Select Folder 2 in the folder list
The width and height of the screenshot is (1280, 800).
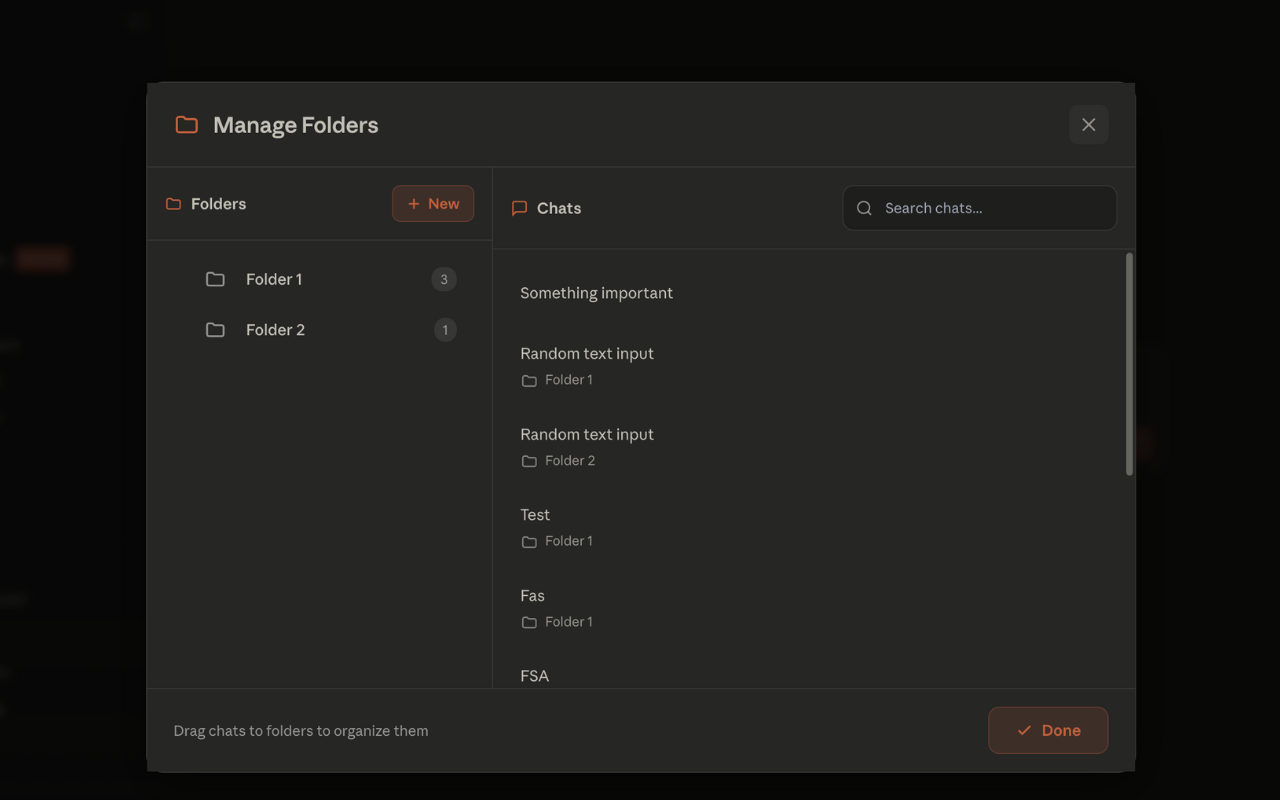tap(275, 330)
